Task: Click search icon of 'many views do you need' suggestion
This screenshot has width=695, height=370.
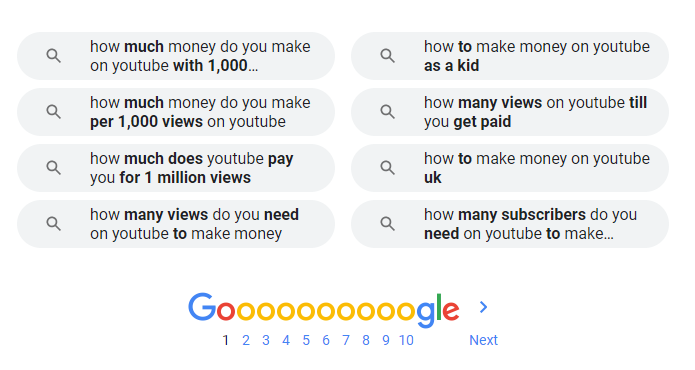Action: pyautogui.click(x=54, y=224)
